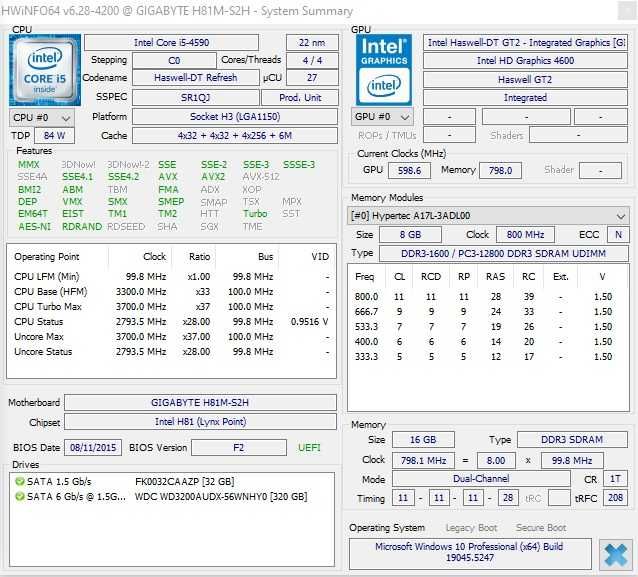Click the Secure Boot label
Image resolution: width=638 pixels, height=577 pixels.
tap(541, 528)
